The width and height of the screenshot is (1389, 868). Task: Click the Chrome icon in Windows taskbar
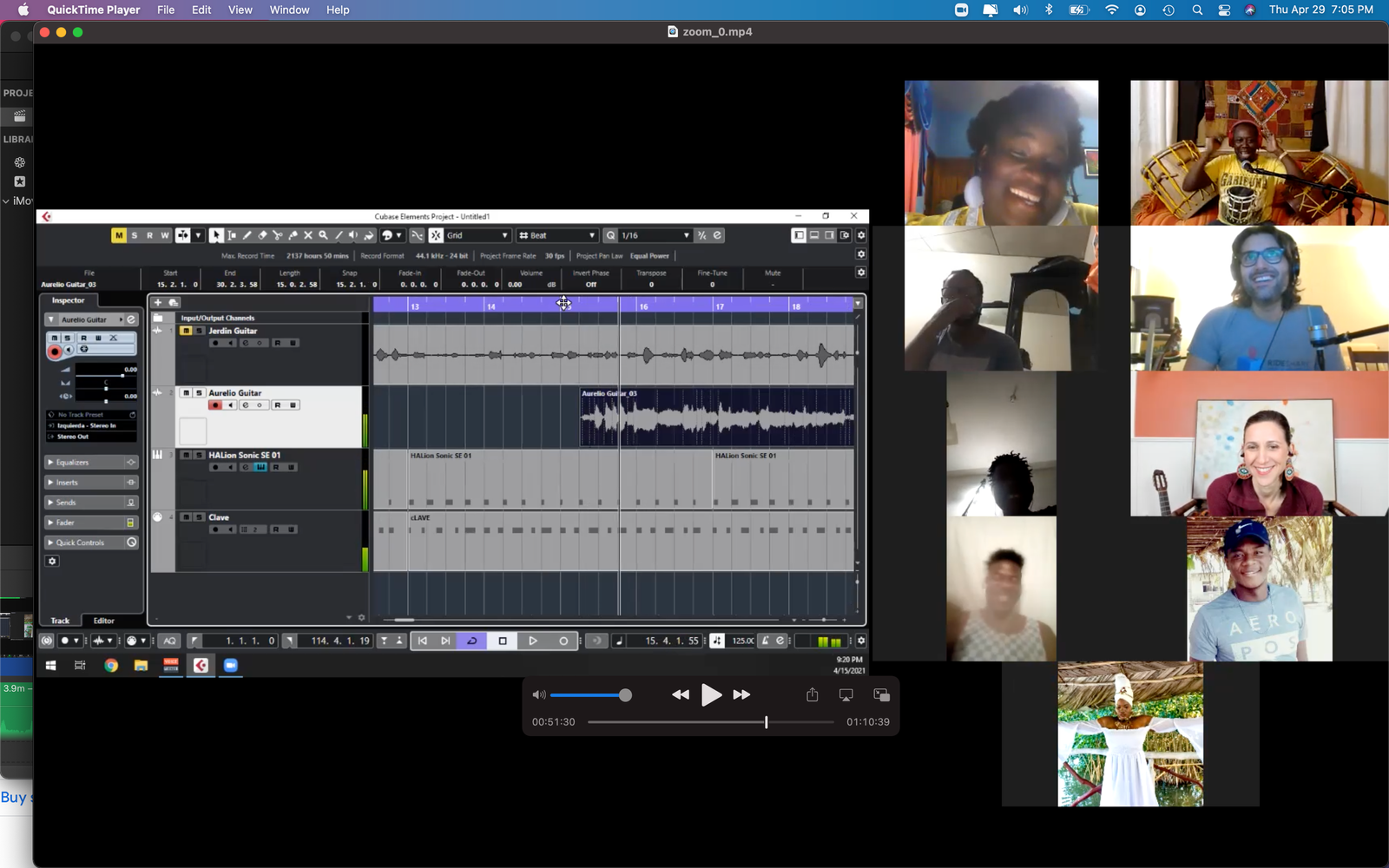coord(111,665)
